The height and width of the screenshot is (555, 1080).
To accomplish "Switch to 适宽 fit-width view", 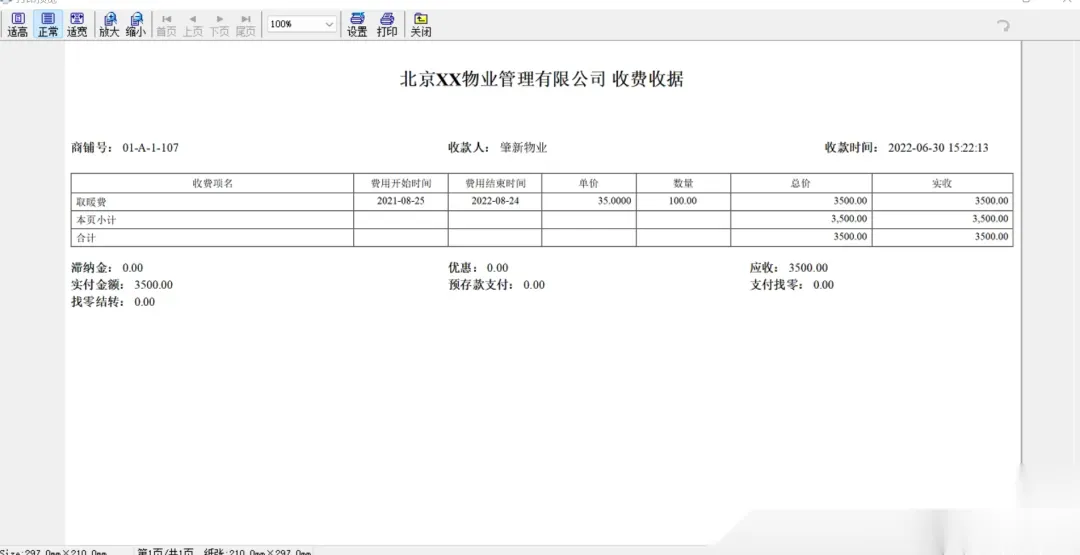I will pyautogui.click(x=77, y=24).
